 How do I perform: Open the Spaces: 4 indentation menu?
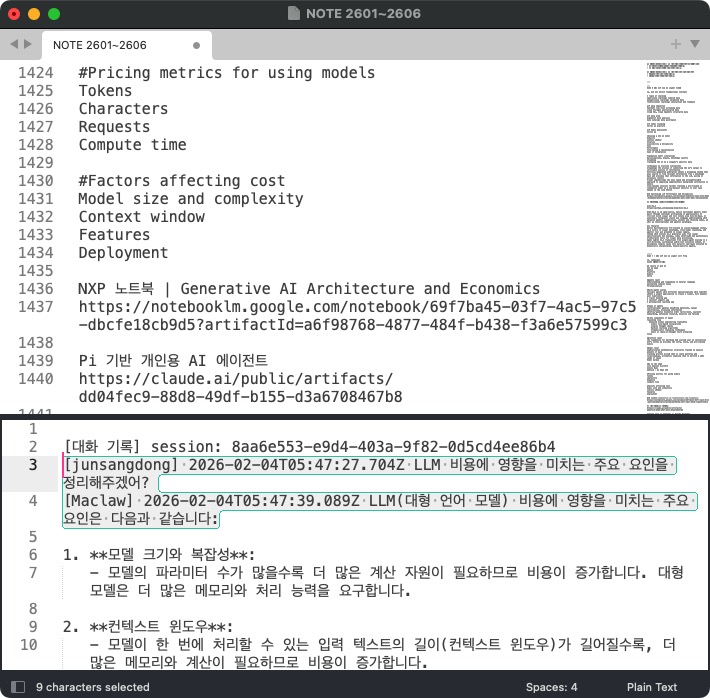pos(552,687)
